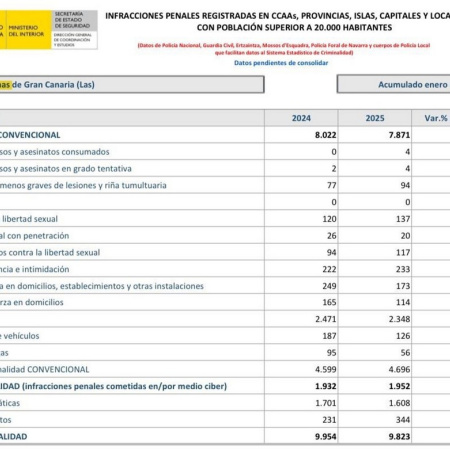
Task: Click the 'establecimientos y otras instalaciones' row label
Action: 102,286
